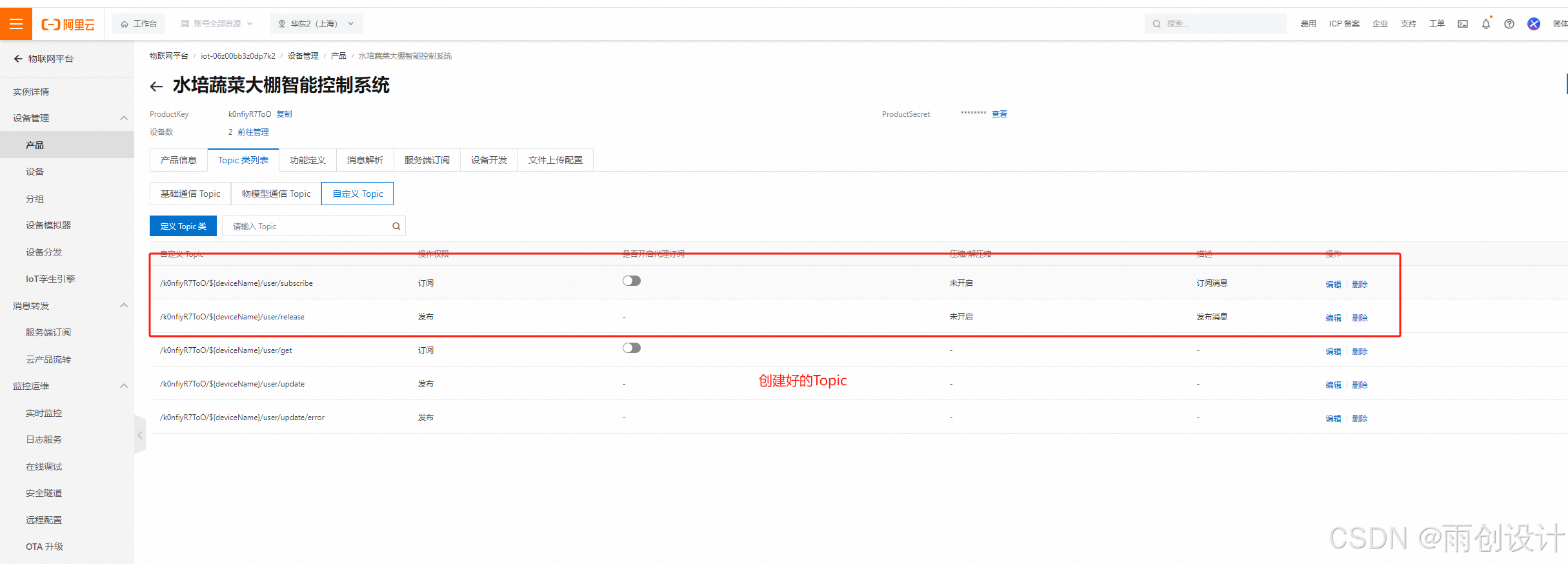Edit the user/get topic
This screenshot has width=1568, height=564.
[x=1333, y=351]
